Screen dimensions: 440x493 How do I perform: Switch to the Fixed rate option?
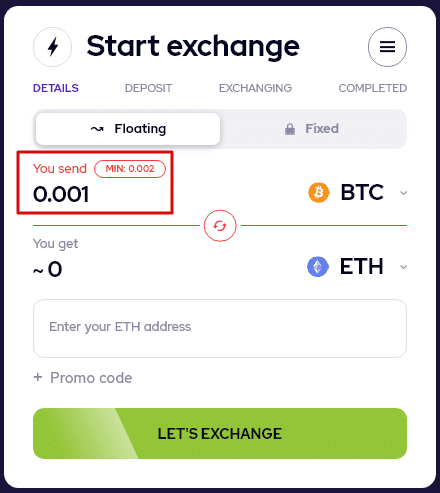coord(313,129)
